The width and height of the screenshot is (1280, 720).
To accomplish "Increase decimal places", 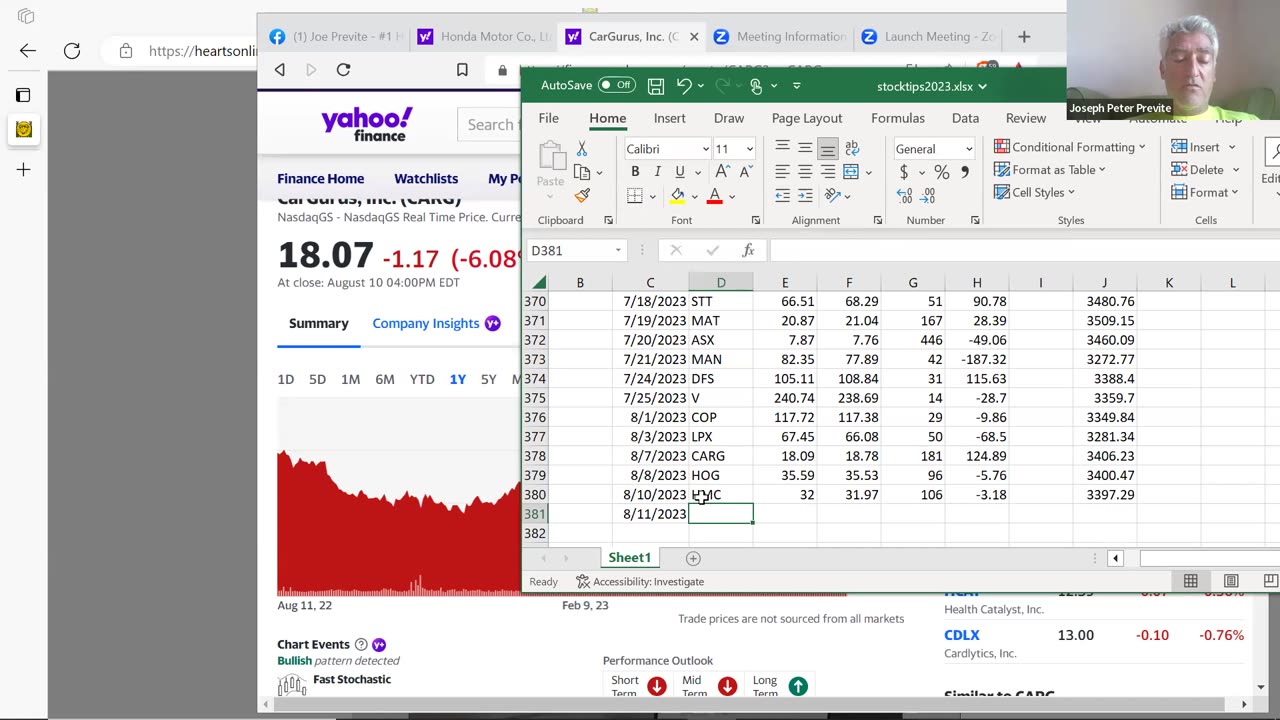I will tap(904, 196).
